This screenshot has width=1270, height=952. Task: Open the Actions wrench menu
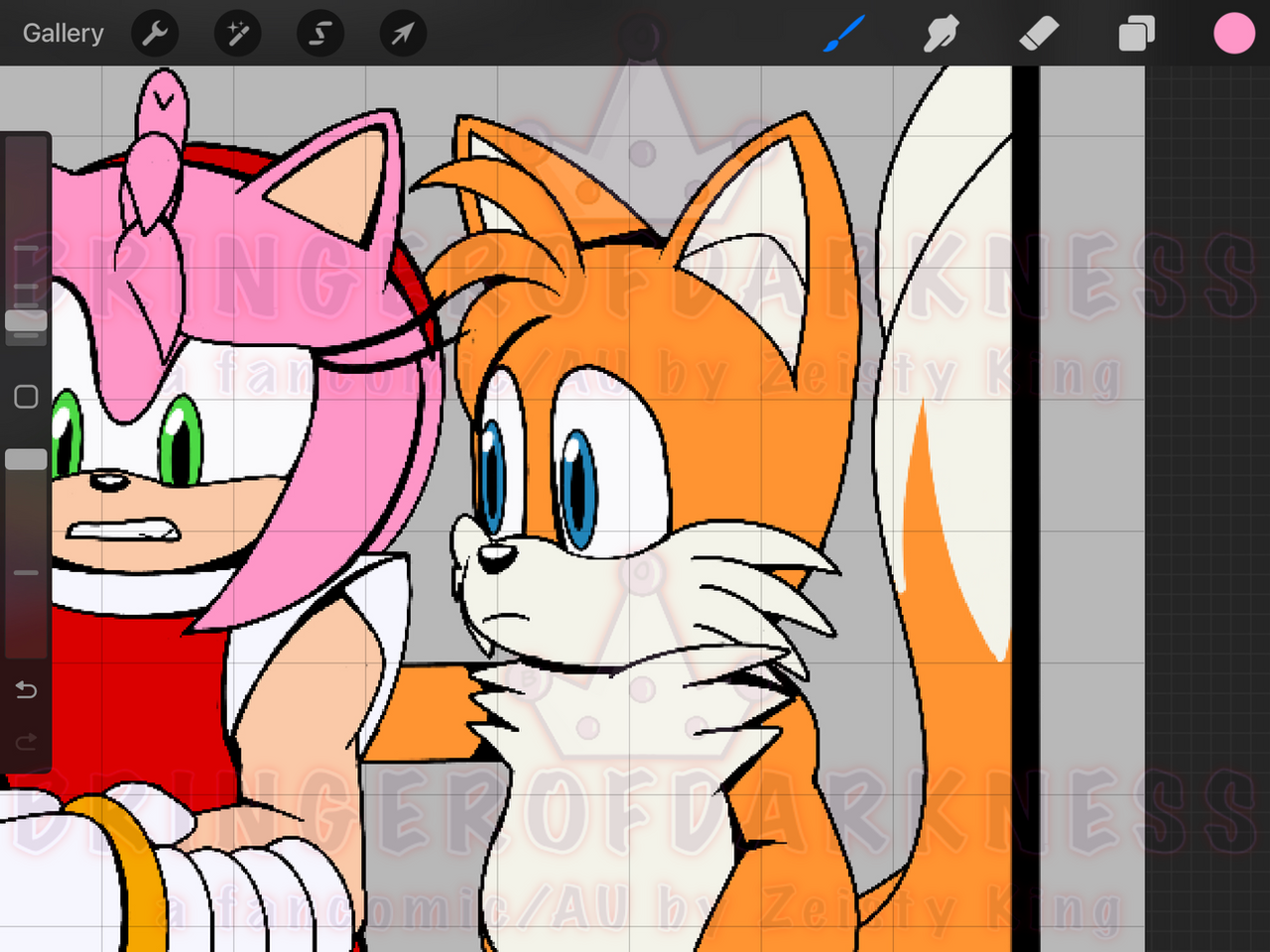point(155,34)
